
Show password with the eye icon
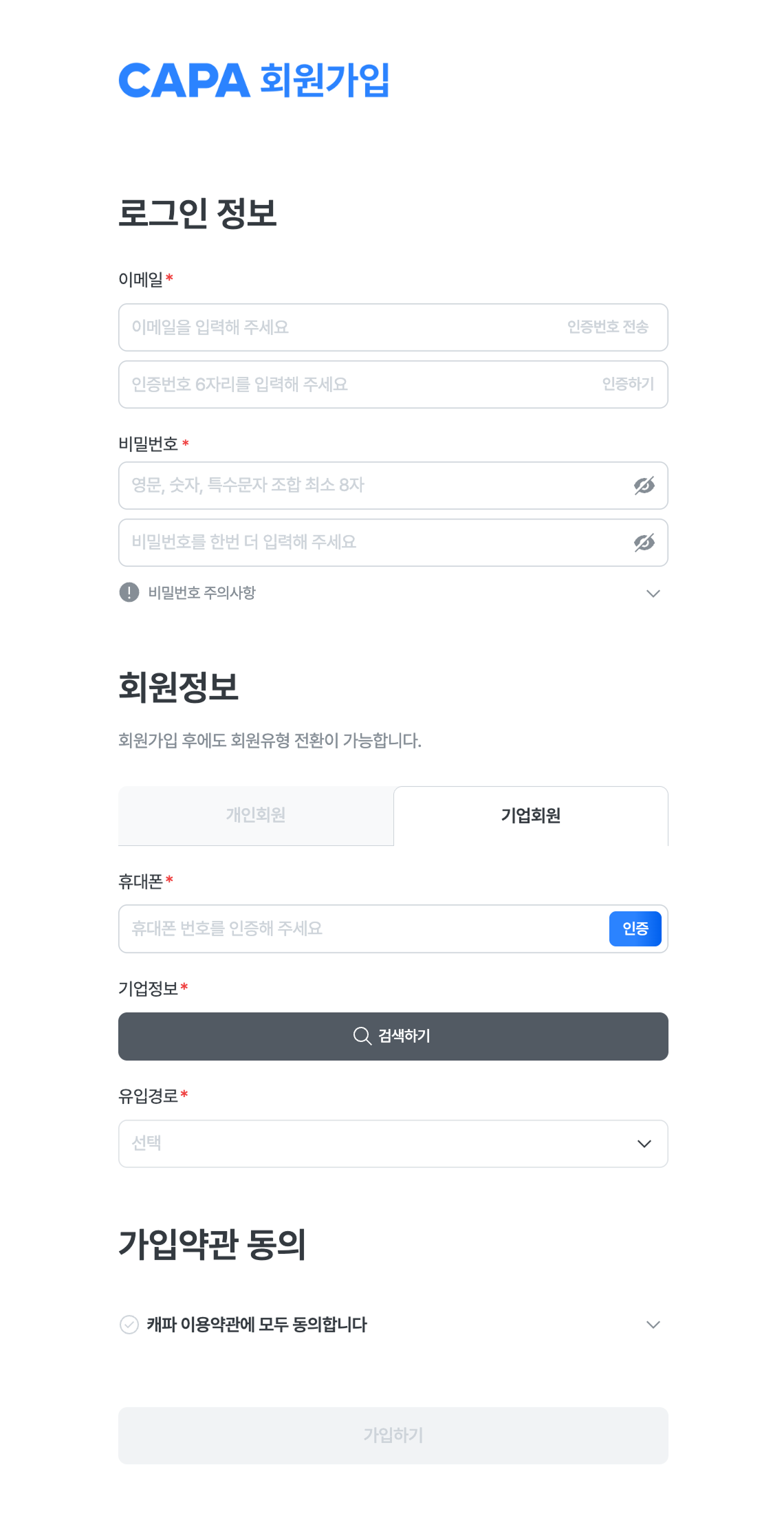[643, 485]
